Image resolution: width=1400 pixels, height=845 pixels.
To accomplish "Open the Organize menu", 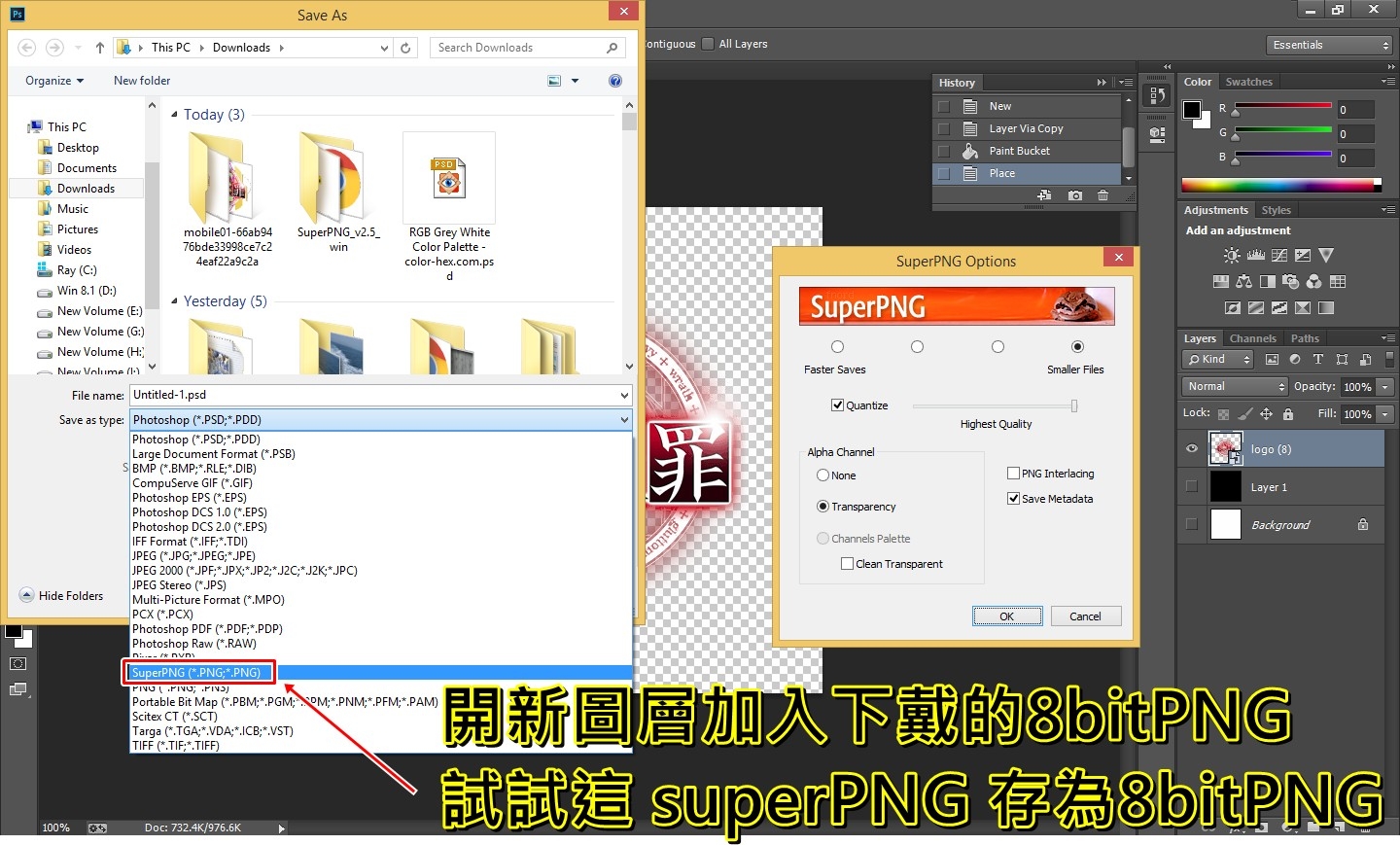I will click(54, 81).
